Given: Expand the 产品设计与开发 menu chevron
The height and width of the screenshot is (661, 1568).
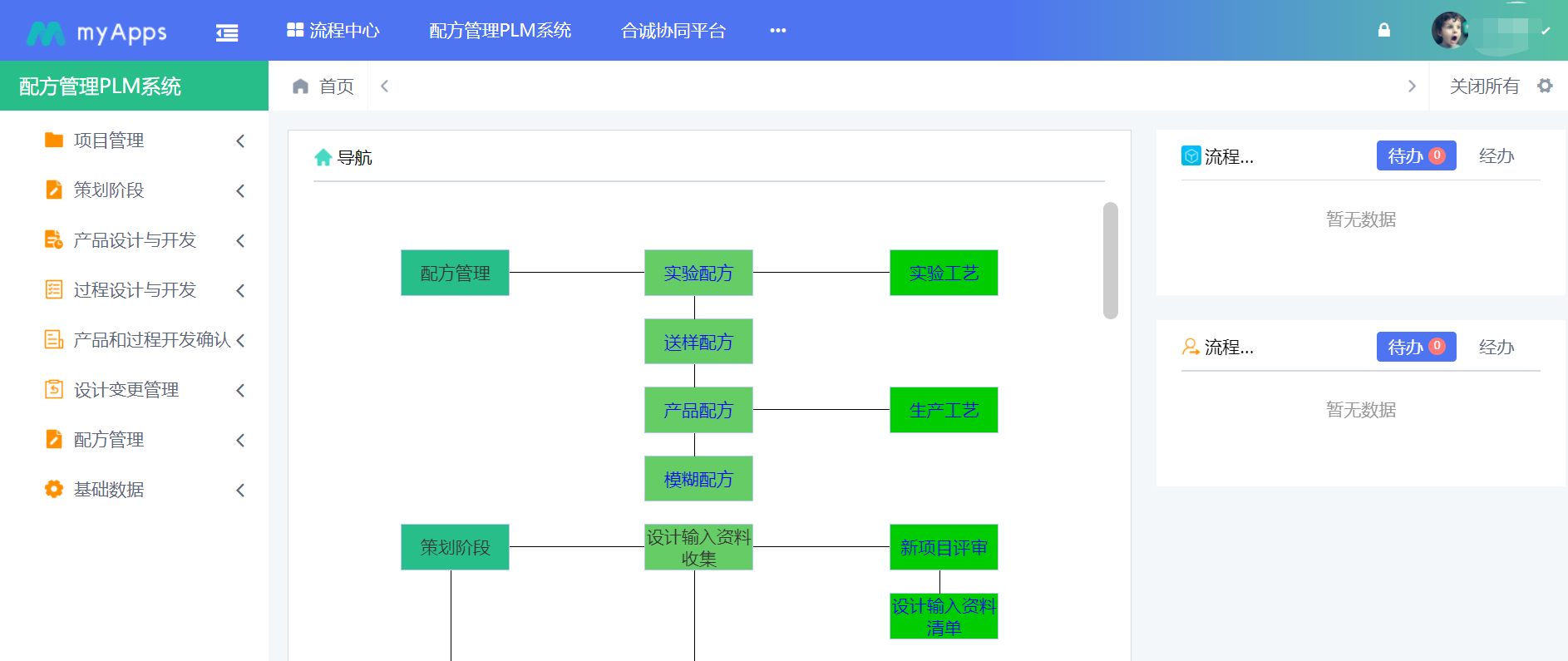Looking at the screenshot, I should [240, 240].
